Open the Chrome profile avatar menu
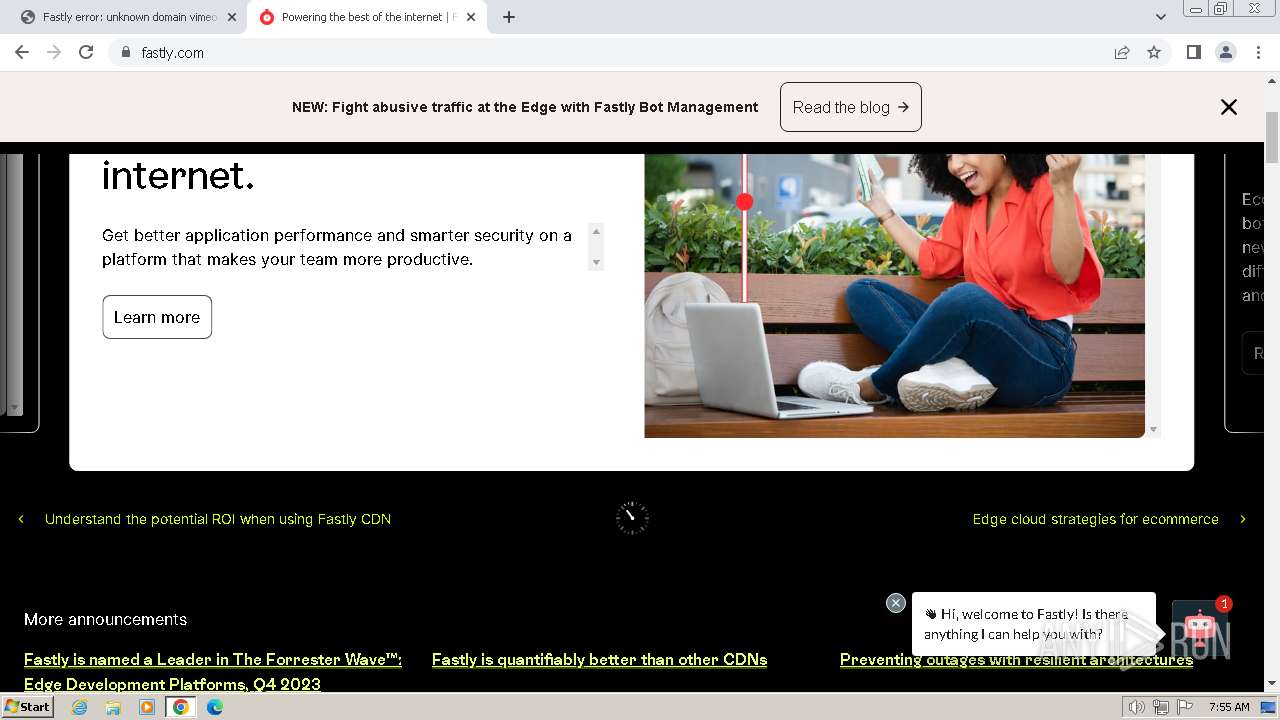Screen dimensions: 1280x720 1226,52
